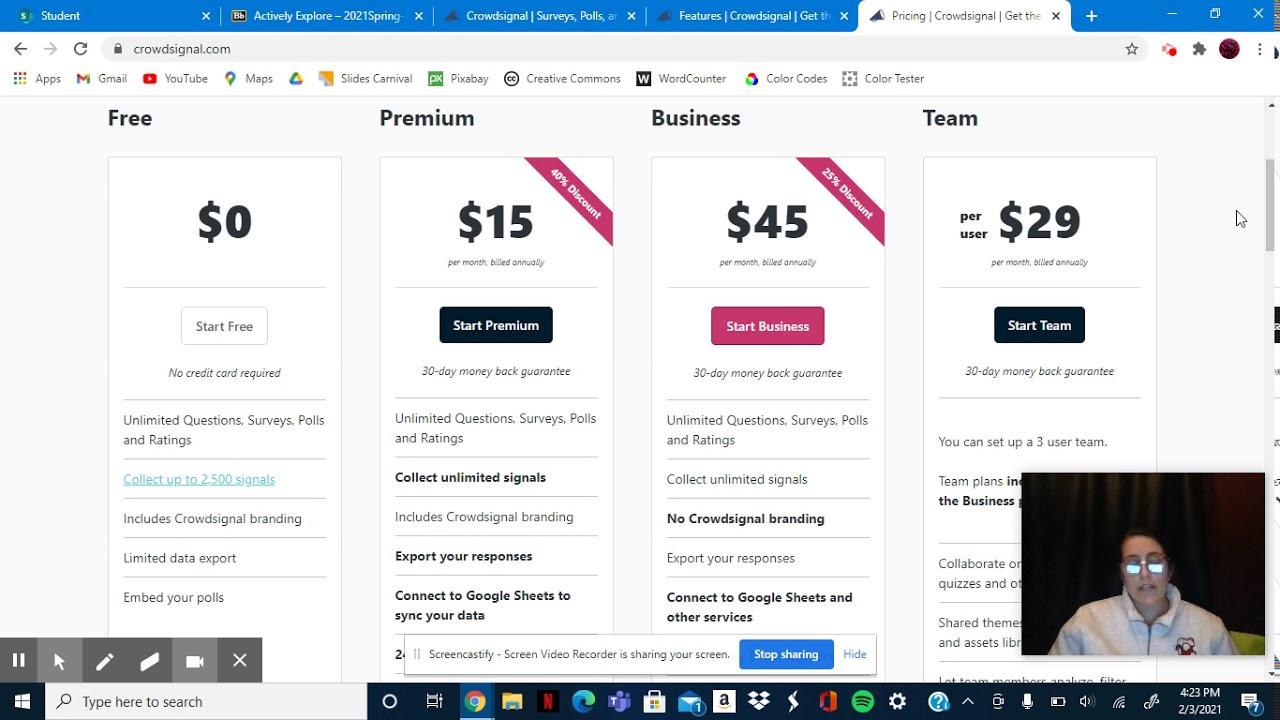This screenshot has width=1280, height=720.
Task: Bookmark this page with the star icon
Action: [x=1132, y=49]
